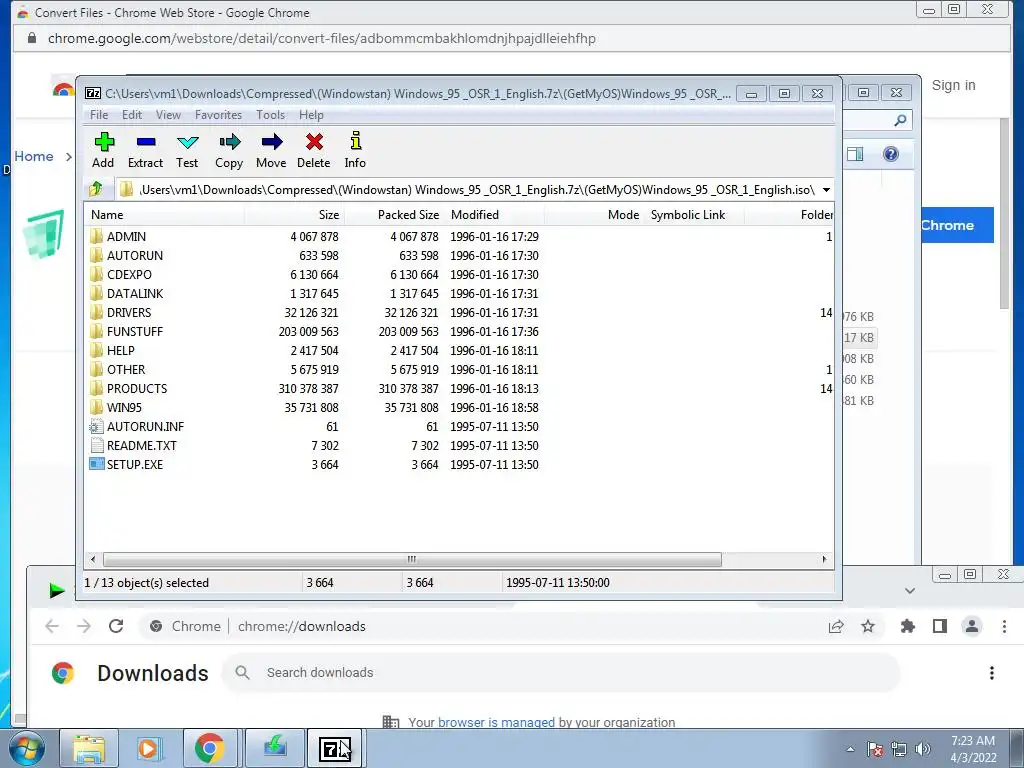This screenshot has height=768, width=1024.
Task: Sort by the Packed Size column header
Action: click(394, 215)
